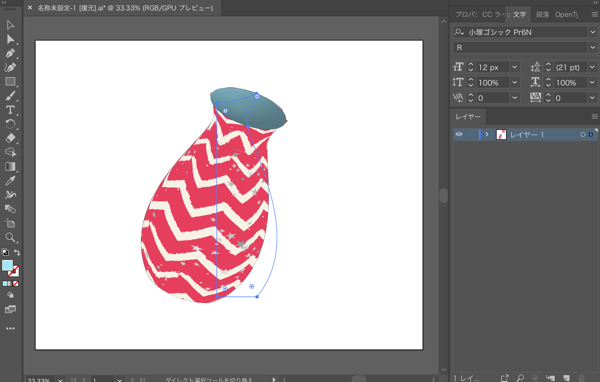Click the Locate Object magnifier icon in Layers
This screenshot has height=382, width=600.
[x=520, y=378]
